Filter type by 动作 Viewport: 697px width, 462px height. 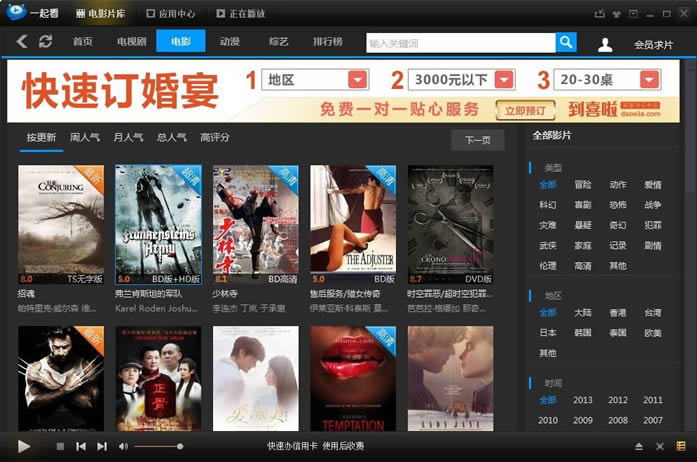coord(618,185)
